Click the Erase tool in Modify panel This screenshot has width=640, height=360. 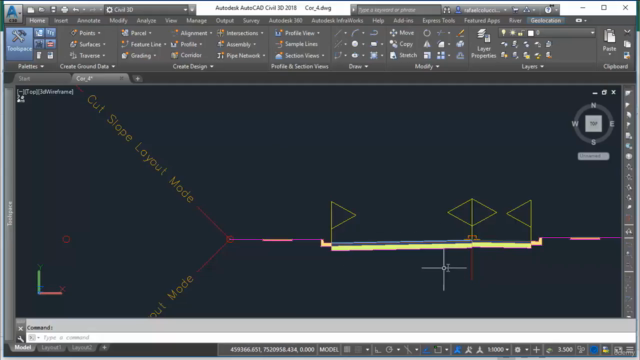pyautogui.click(x=460, y=33)
